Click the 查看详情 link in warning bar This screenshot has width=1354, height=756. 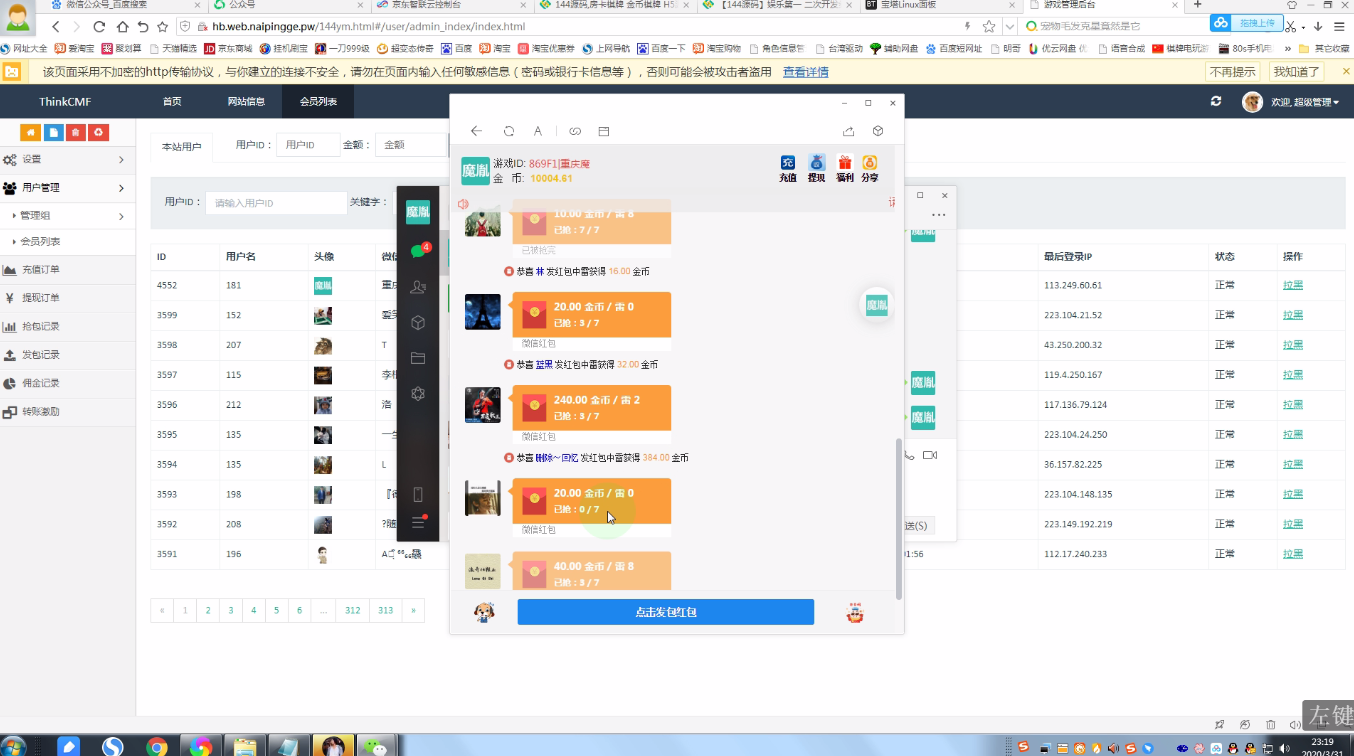coord(805,72)
